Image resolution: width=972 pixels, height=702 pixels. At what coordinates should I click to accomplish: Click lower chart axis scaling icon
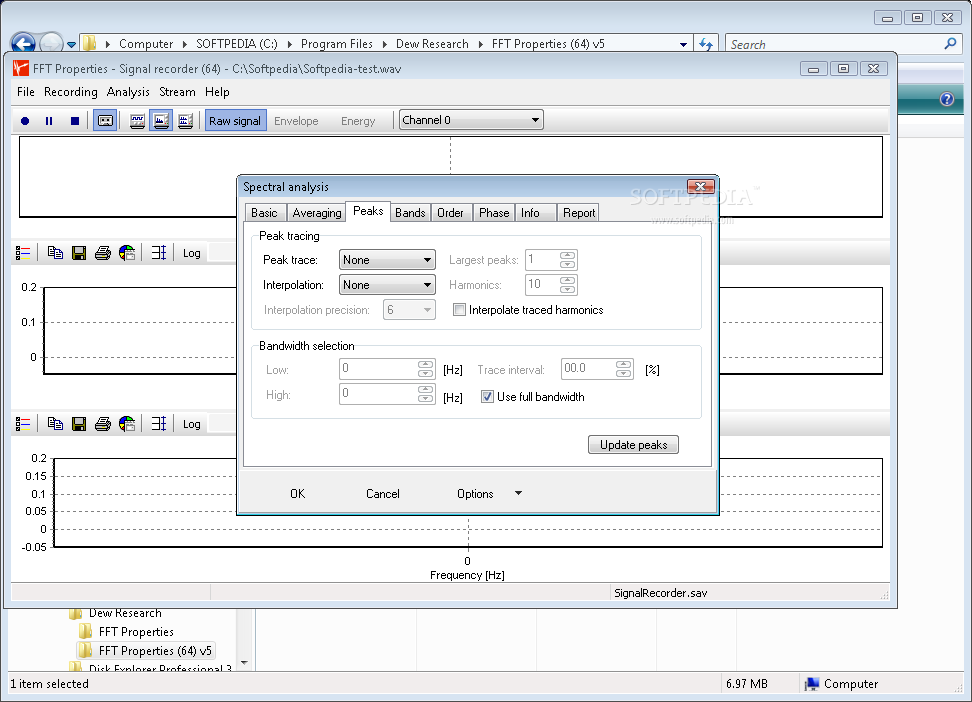pyautogui.click(x=159, y=424)
